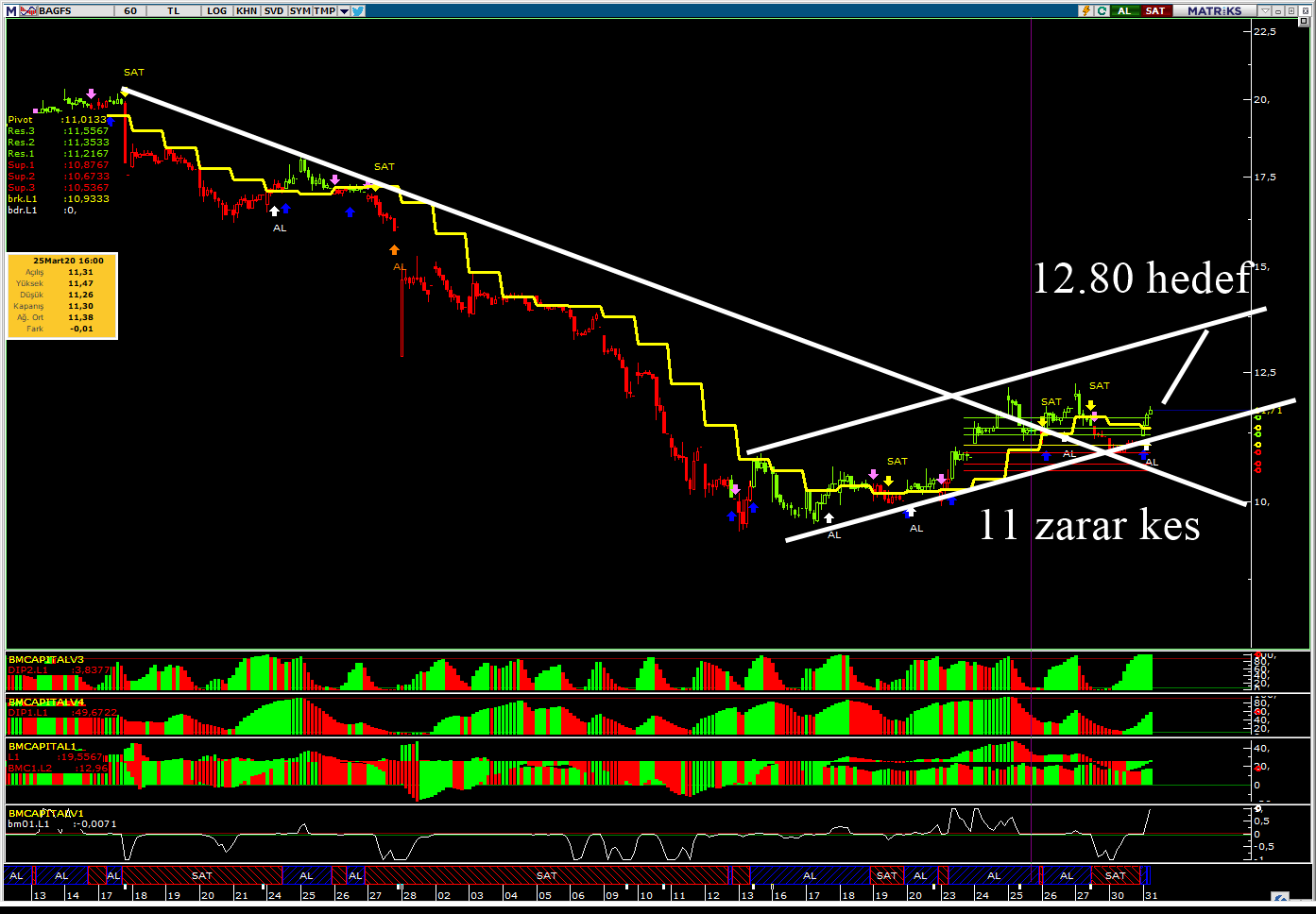Click the long red SAT signal bar above dates 18-21
1316x914 pixels.
[202, 875]
